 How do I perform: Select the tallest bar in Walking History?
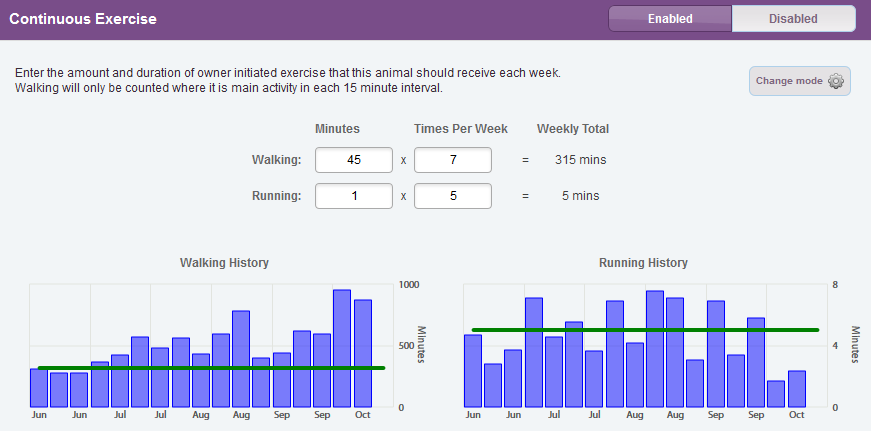point(342,348)
